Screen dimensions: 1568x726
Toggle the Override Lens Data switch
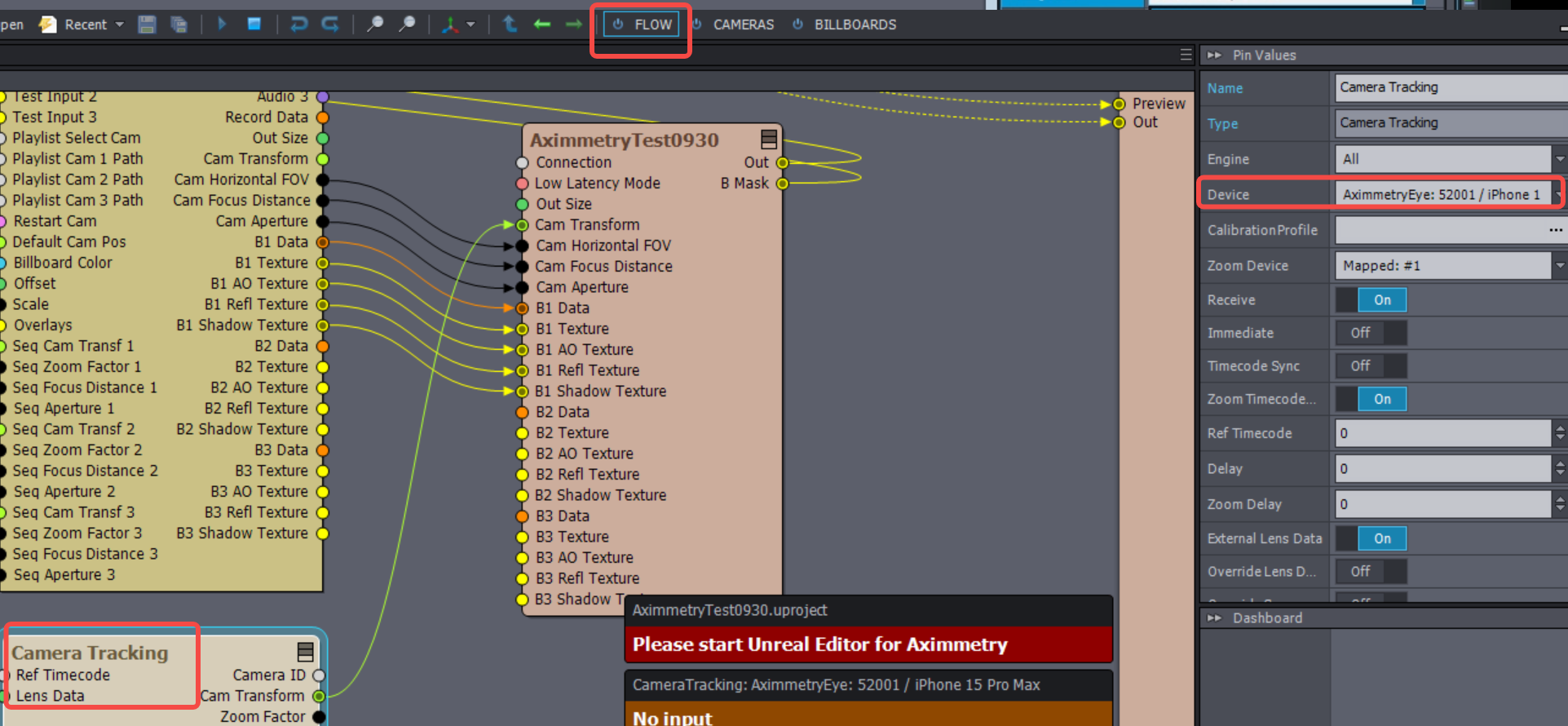pyautogui.click(x=1371, y=572)
